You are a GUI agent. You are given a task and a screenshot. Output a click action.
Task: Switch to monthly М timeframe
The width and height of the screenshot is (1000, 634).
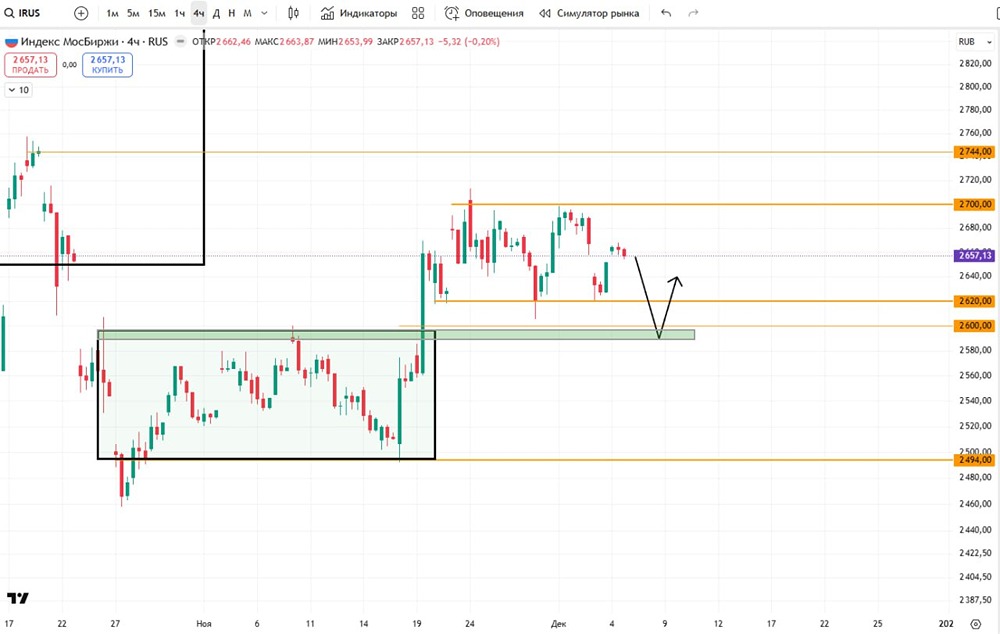(247, 13)
